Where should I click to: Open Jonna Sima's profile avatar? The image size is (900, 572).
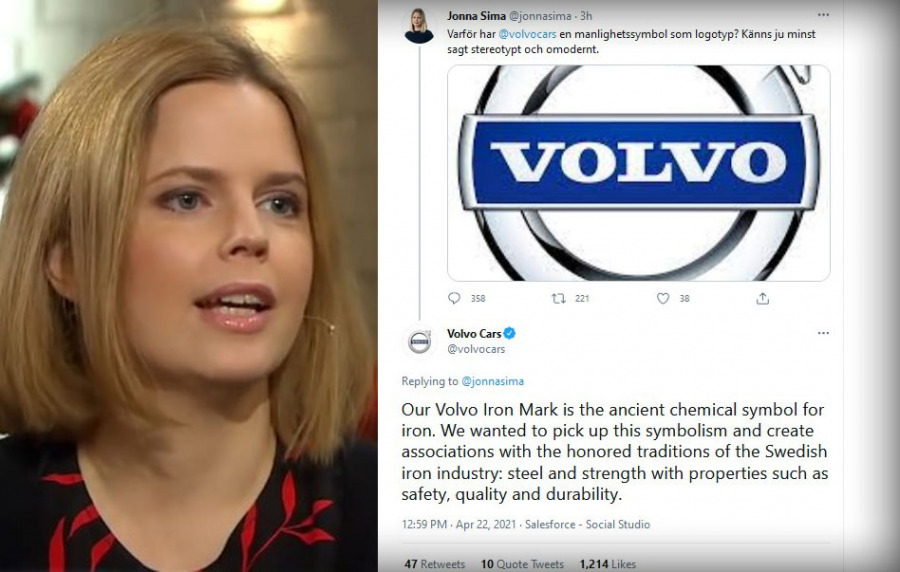click(x=419, y=26)
